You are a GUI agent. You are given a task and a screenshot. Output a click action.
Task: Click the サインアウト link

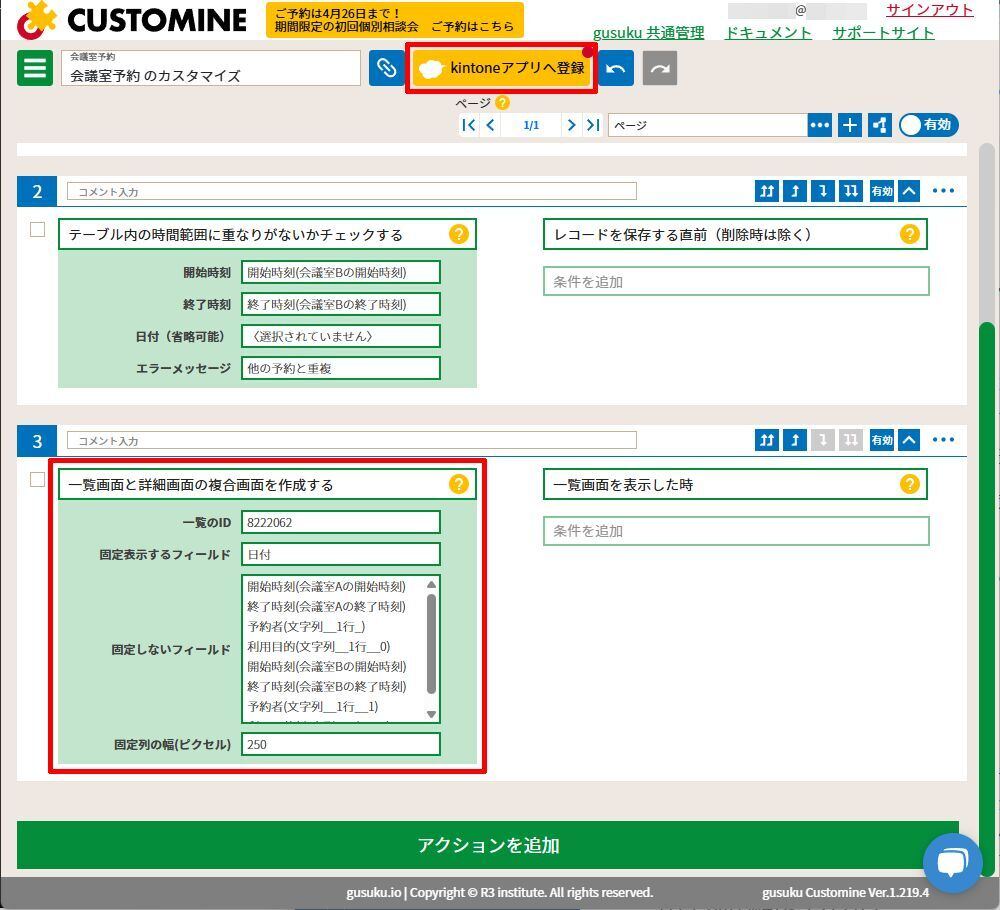930,10
